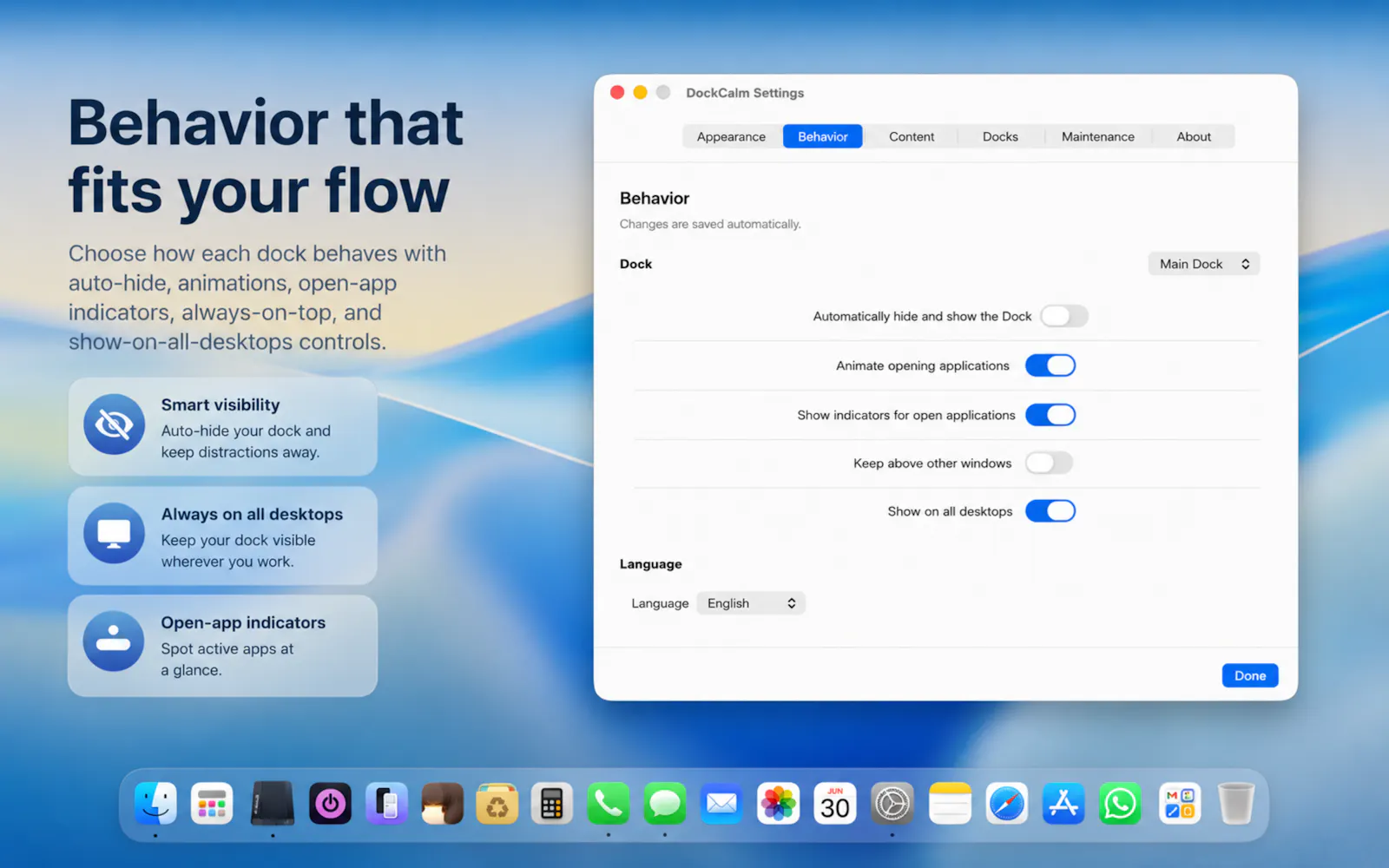Open the App Store icon

[x=1063, y=804]
